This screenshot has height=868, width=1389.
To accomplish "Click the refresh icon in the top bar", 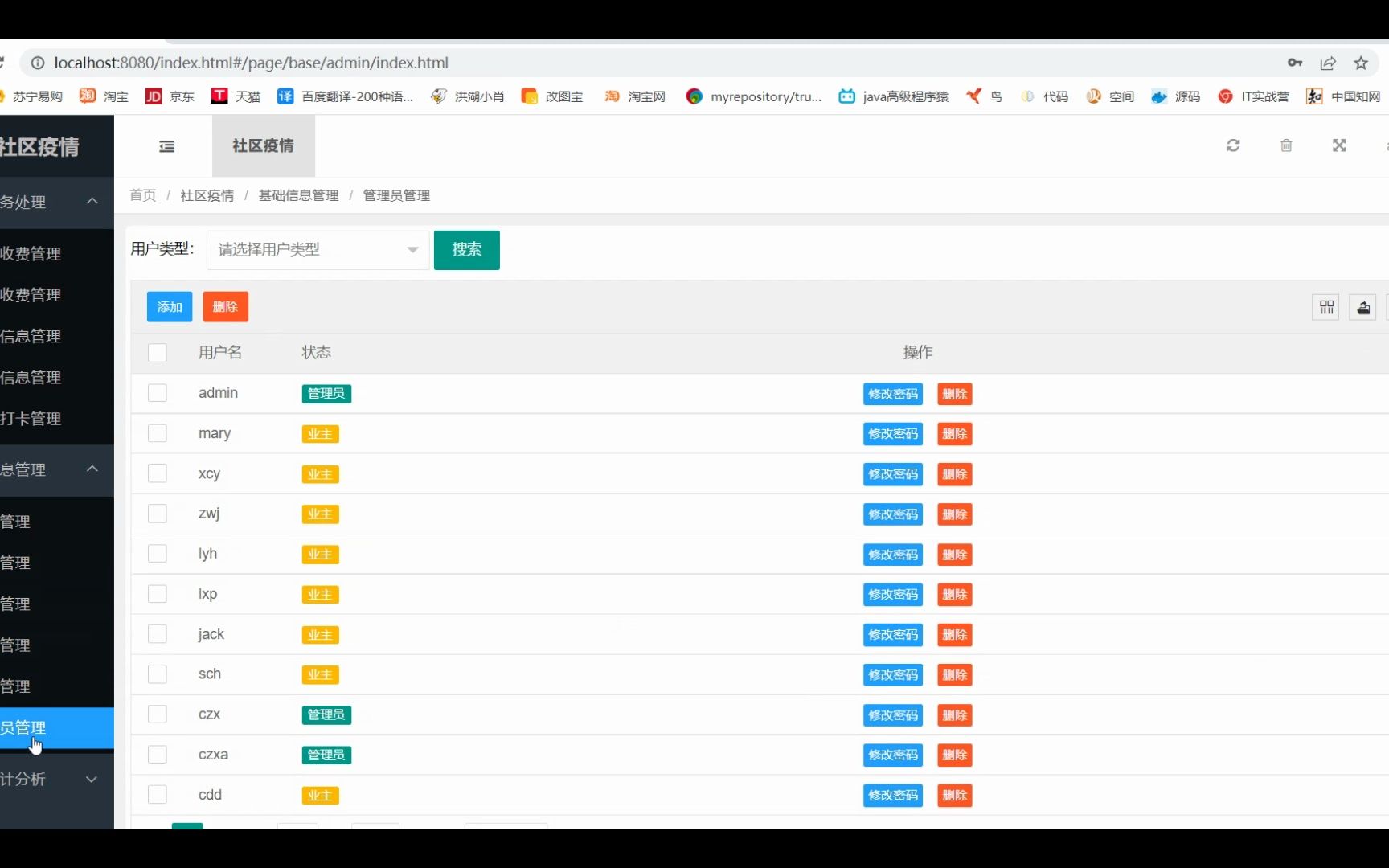I will tap(1233, 145).
